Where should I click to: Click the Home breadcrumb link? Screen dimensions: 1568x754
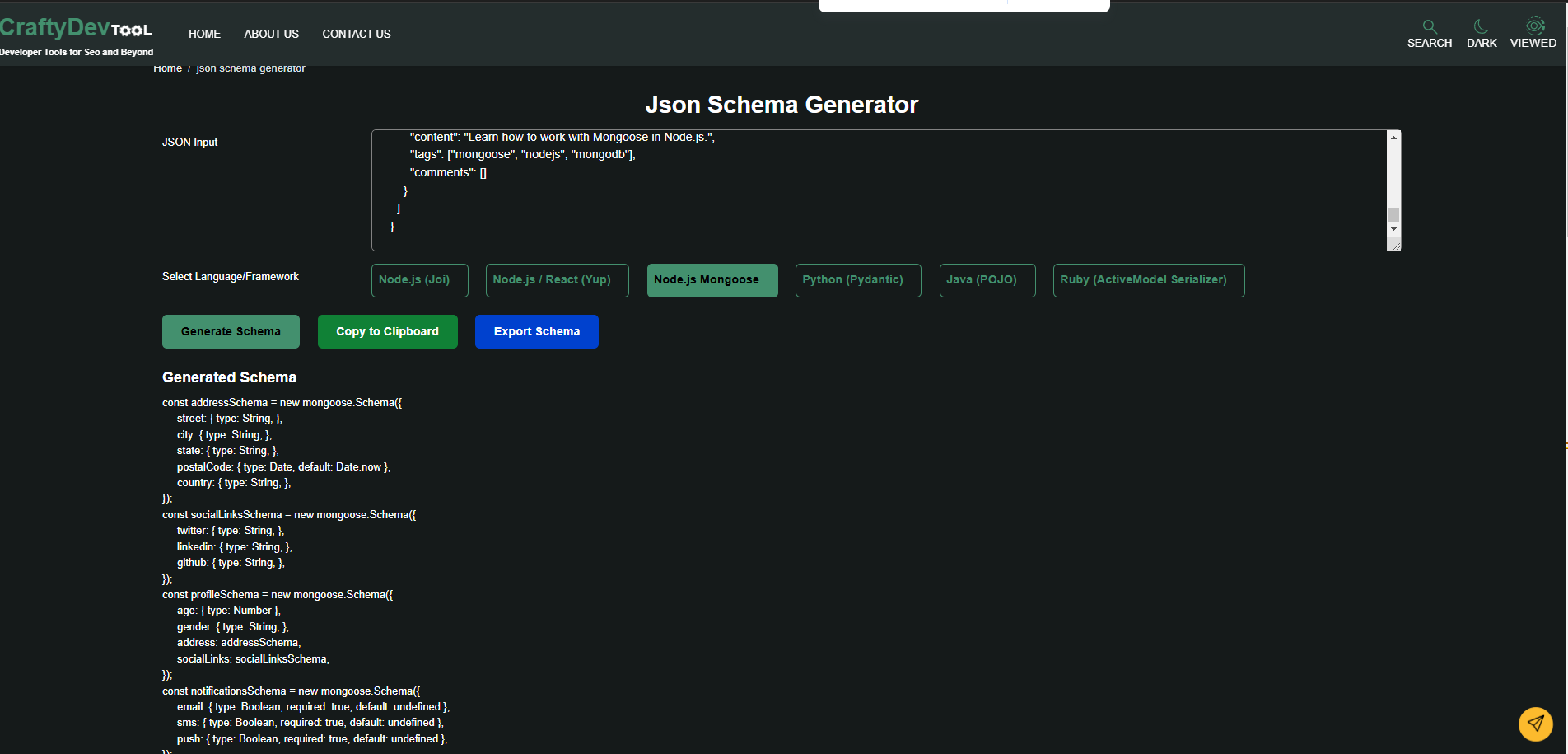167,68
